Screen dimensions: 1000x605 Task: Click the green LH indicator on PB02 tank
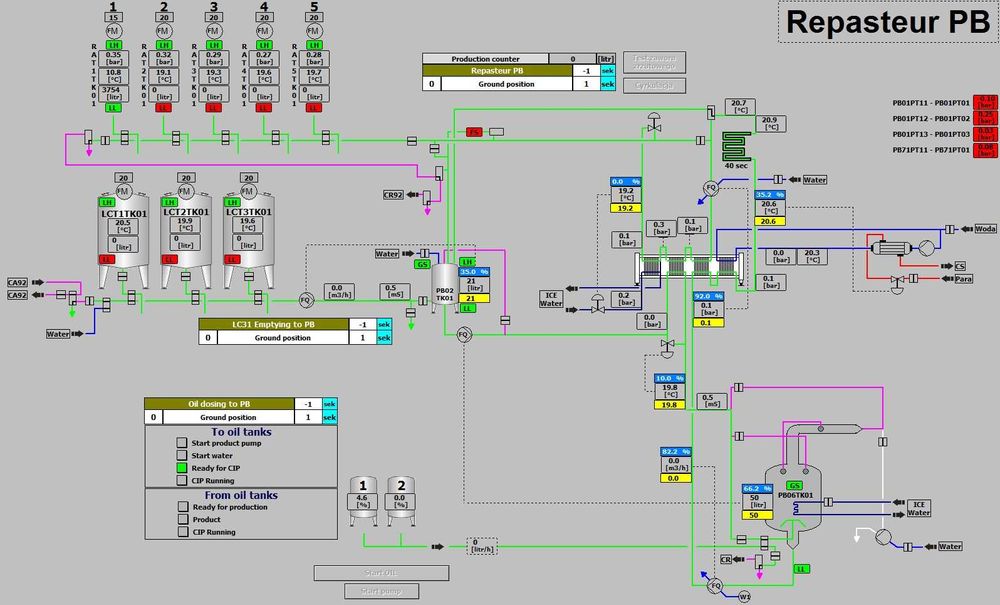point(467,261)
